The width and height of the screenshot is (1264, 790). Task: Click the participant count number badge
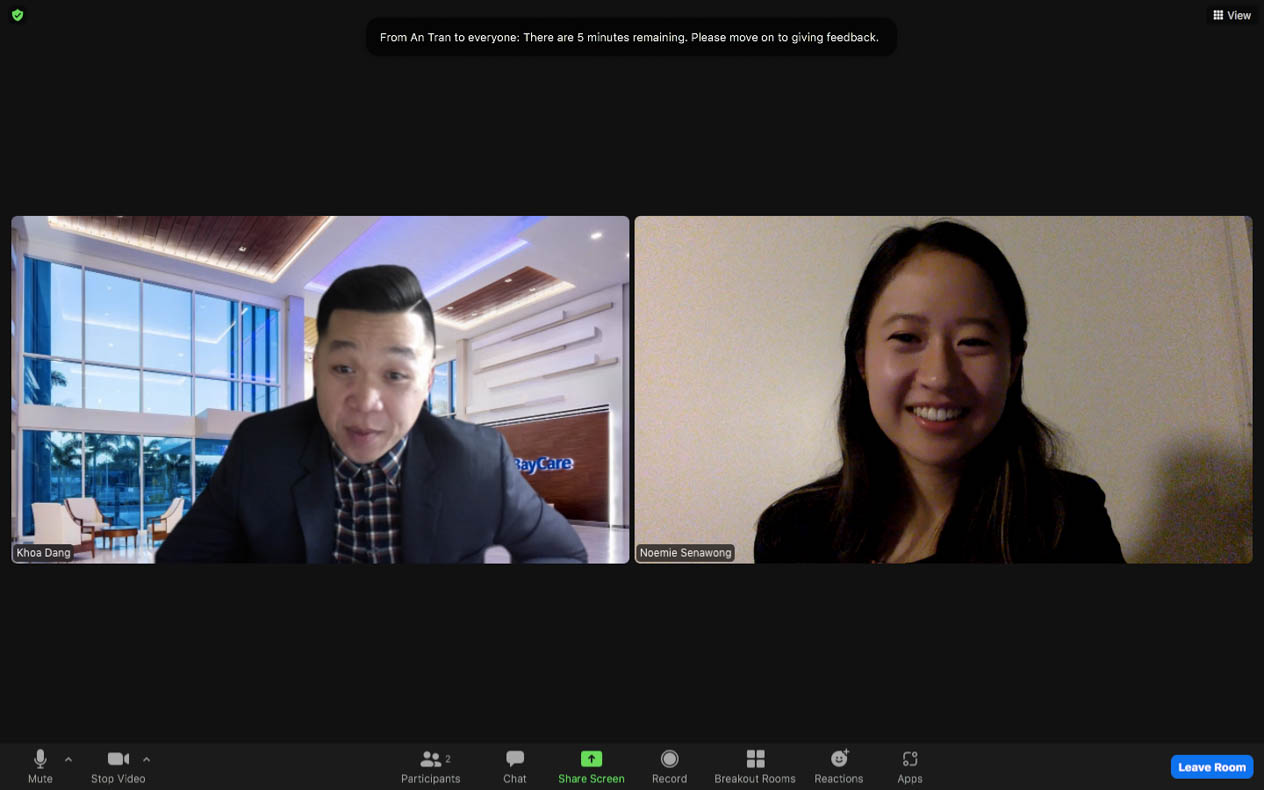(x=448, y=759)
